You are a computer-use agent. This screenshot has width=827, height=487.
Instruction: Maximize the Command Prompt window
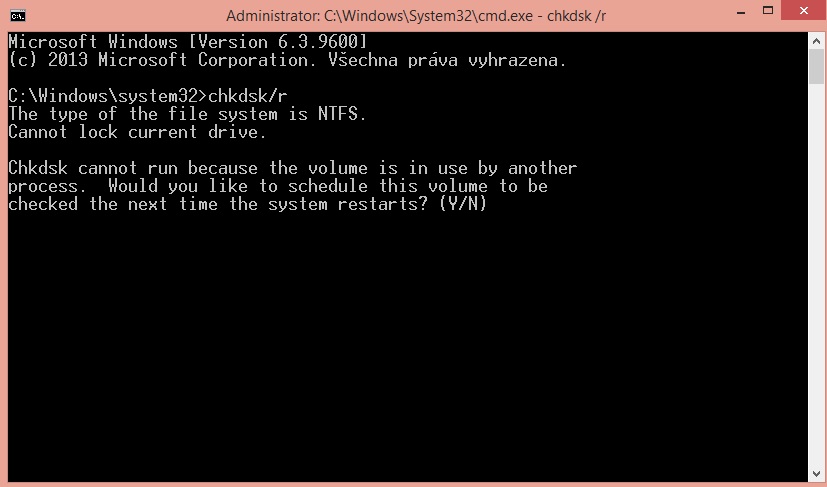768,11
